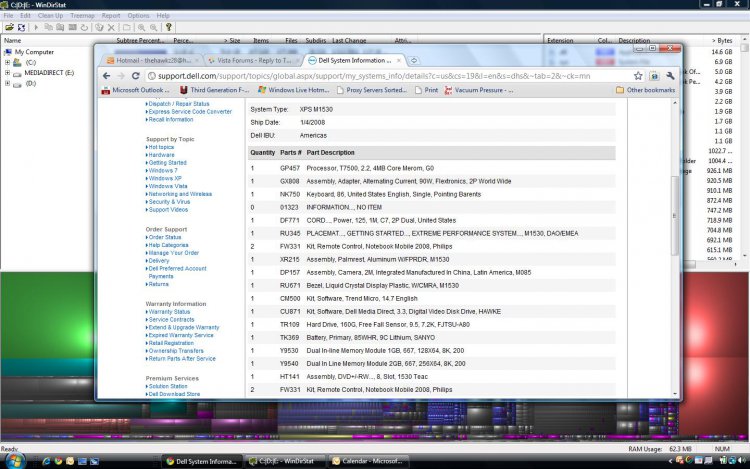Viewport: 750px width, 469px height.
Task: Open the Other bookmarks folder
Action: (645, 90)
